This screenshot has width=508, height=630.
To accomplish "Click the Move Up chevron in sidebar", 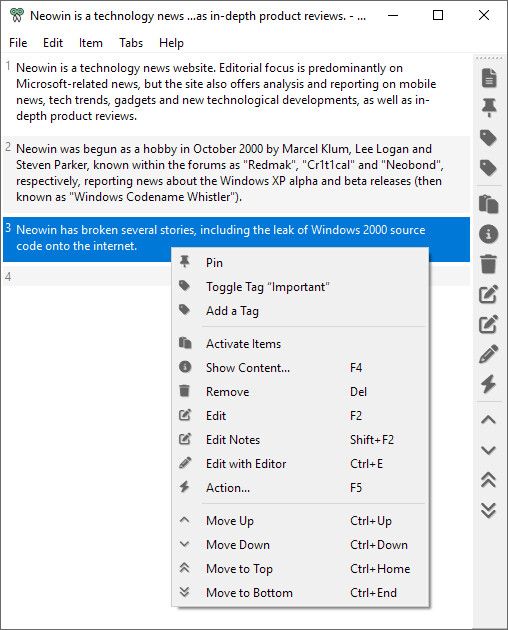I will click(489, 420).
